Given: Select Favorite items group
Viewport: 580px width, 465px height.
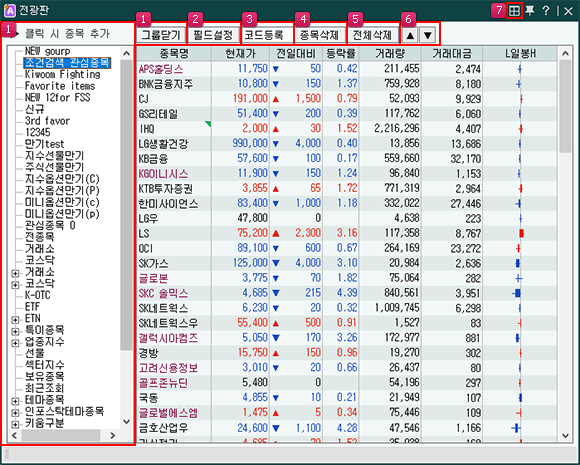Looking at the screenshot, I should [x=60, y=86].
